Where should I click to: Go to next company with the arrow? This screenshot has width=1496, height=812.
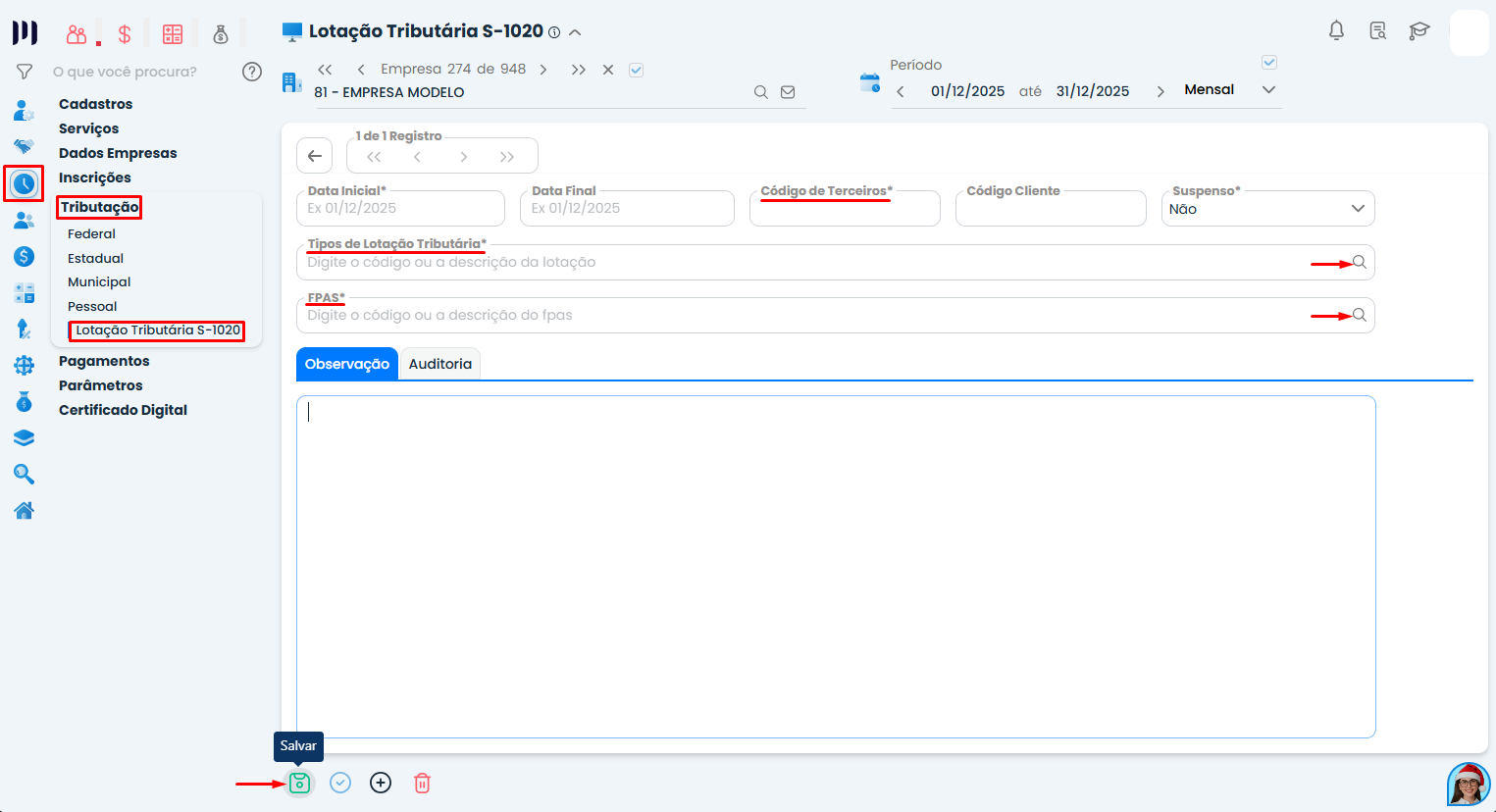[543, 70]
